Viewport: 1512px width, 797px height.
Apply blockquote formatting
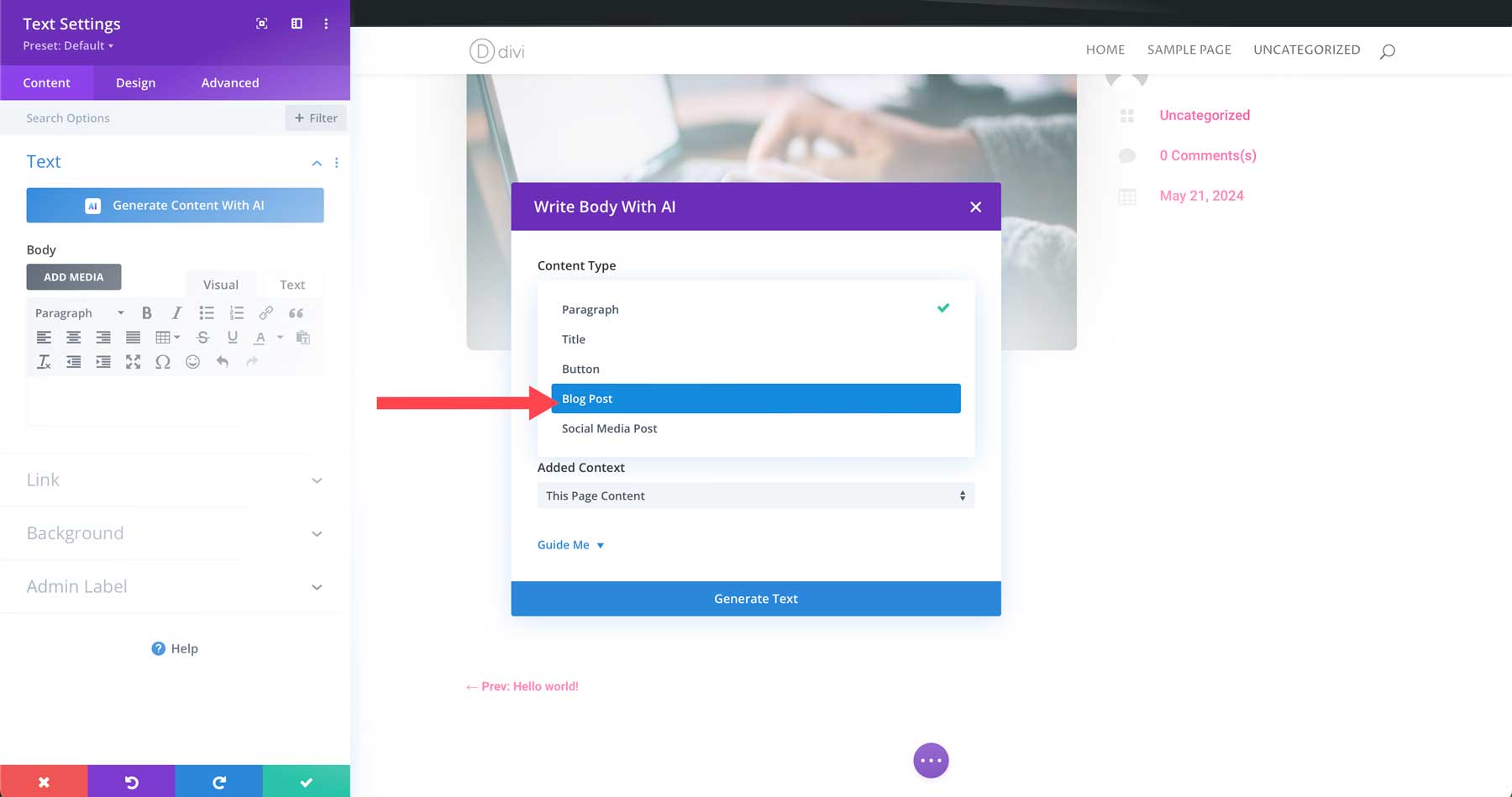coord(296,312)
